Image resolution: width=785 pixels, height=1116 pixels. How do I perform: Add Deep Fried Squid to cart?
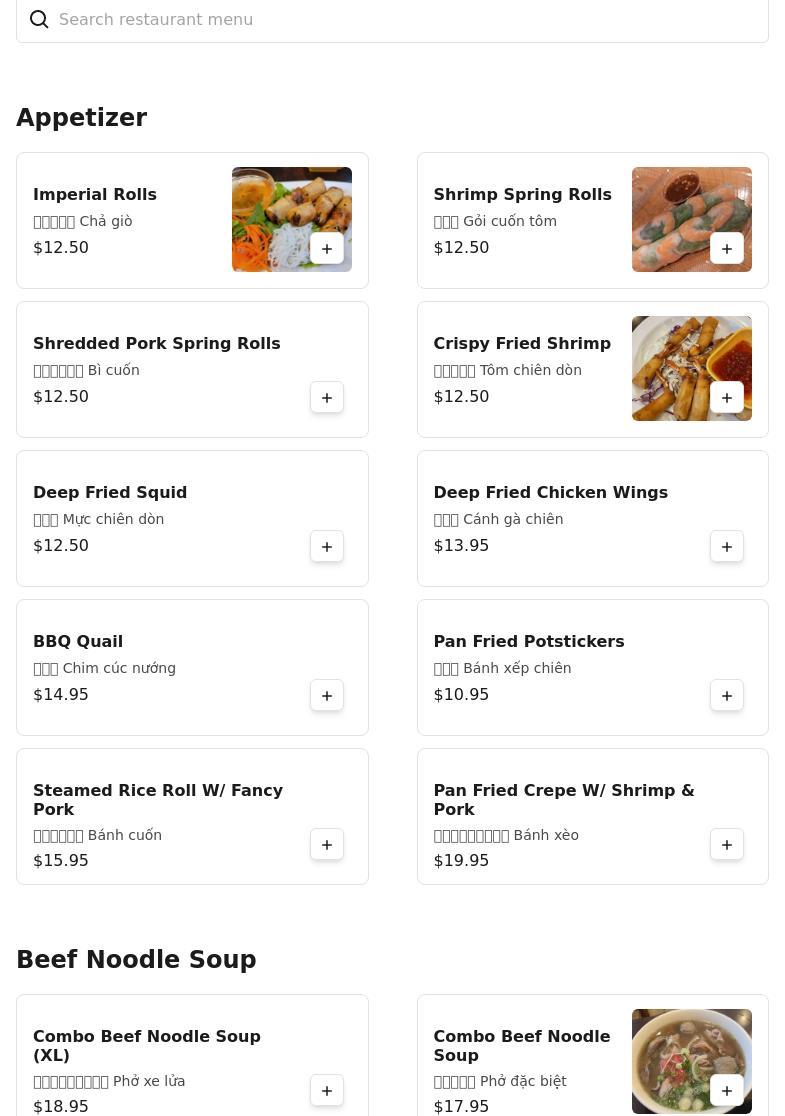tap(327, 547)
